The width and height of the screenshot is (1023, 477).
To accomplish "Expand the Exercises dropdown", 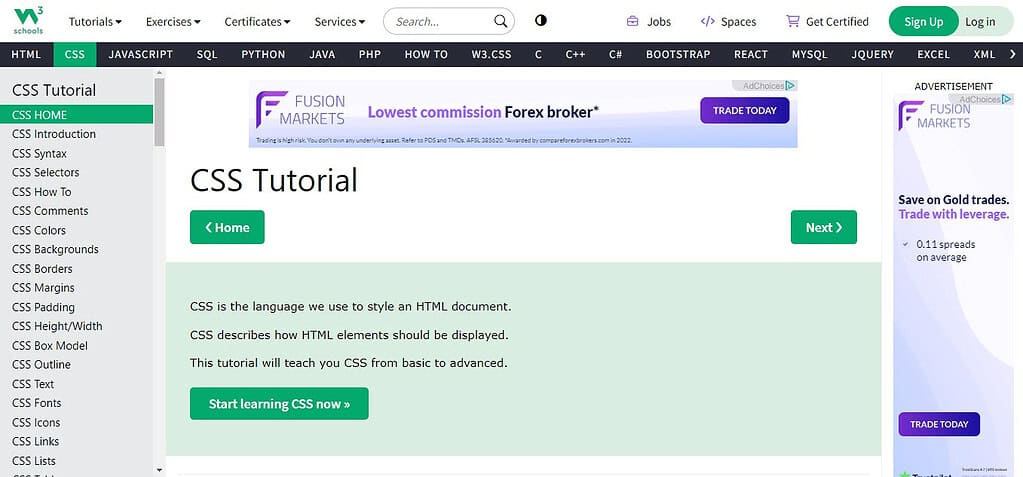I will coord(173,22).
